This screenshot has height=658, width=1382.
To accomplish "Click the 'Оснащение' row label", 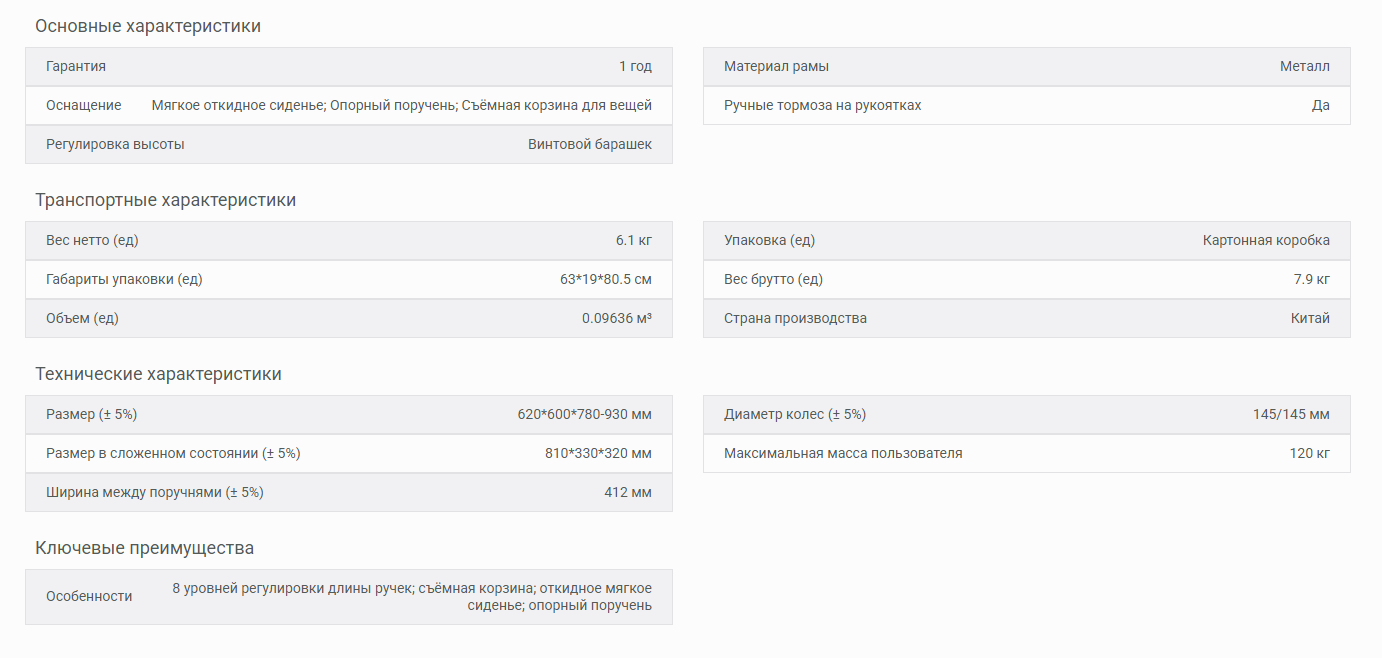I will [84, 105].
